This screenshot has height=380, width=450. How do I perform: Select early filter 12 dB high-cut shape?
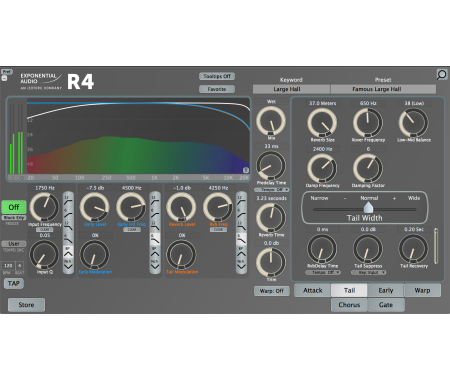coord(155,226)
